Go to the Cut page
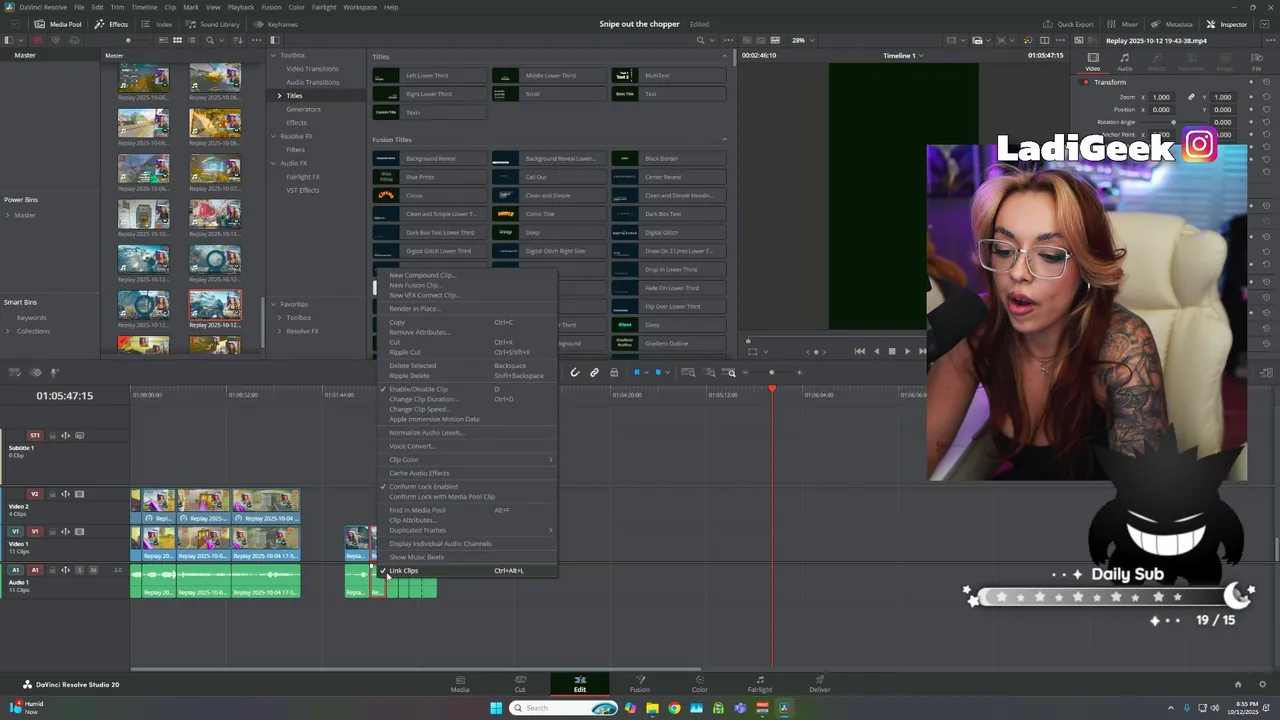Image resolution: width=1280 pixels, height=720 pixels. tap(520, 684)
